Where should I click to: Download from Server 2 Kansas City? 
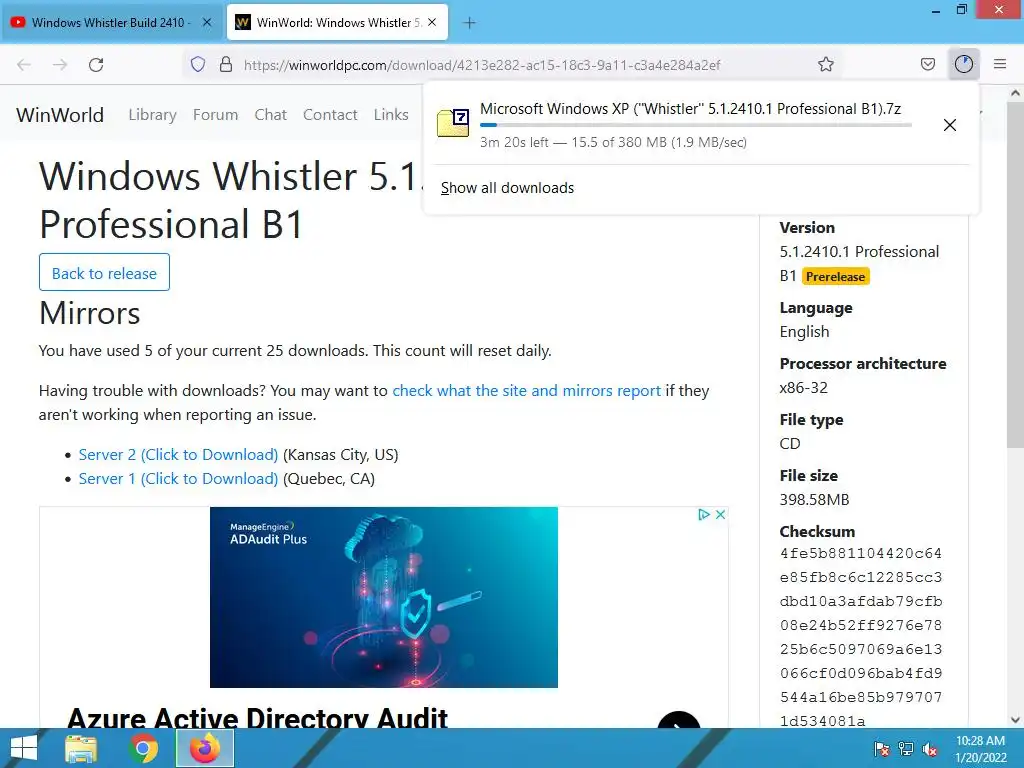tap(178, 455)
